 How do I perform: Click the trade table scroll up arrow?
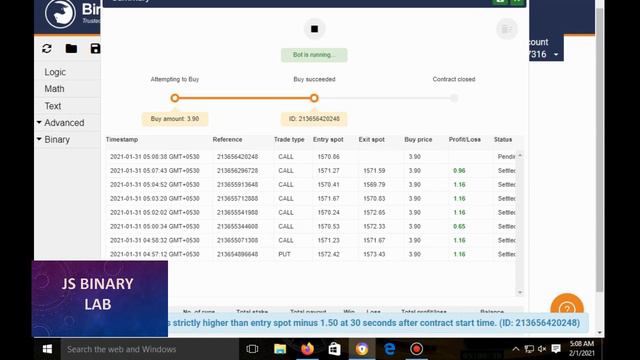click(x=520, y=156)
